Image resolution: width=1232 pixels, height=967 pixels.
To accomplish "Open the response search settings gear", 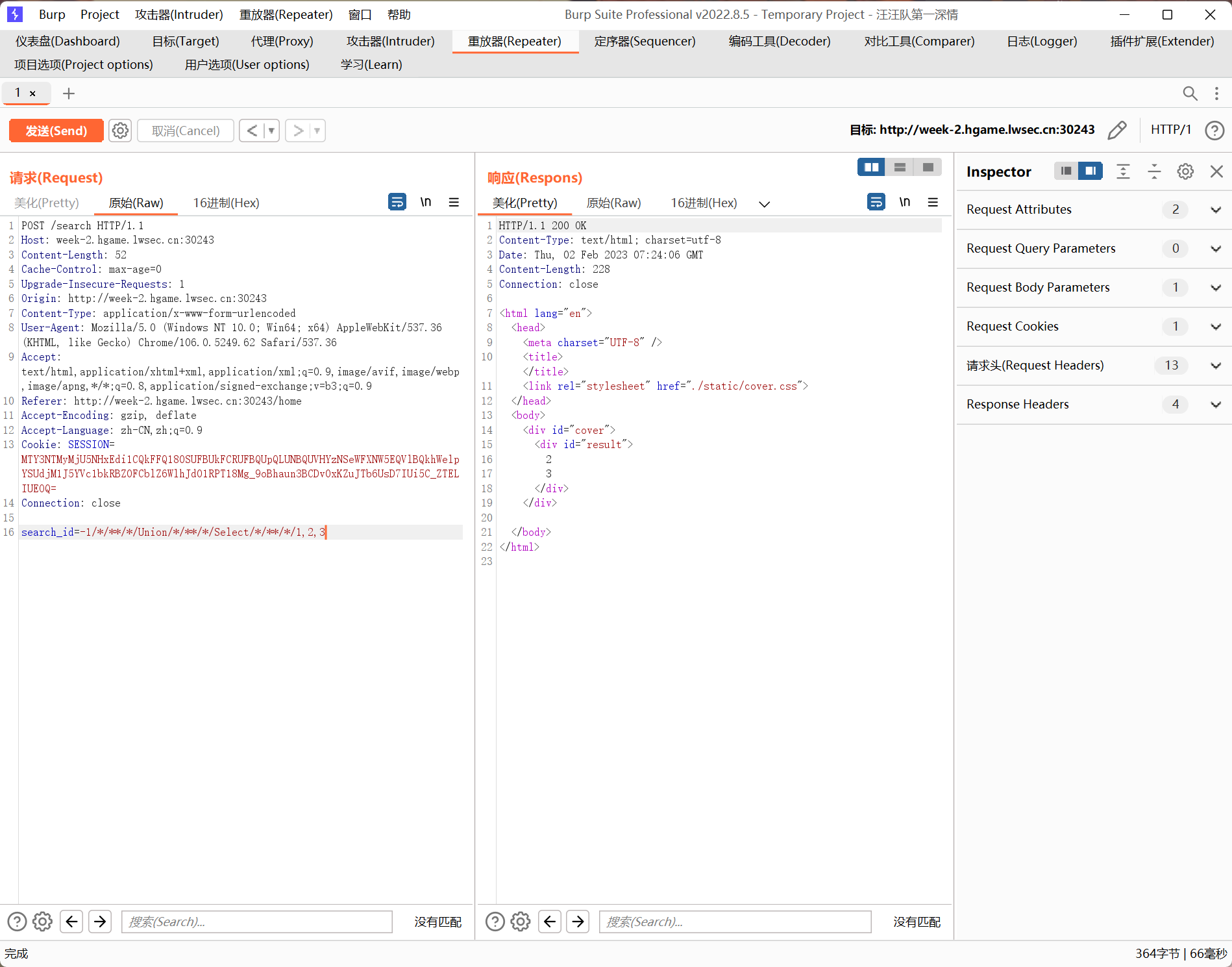I will pyautogui.click(x=521, y=922).
